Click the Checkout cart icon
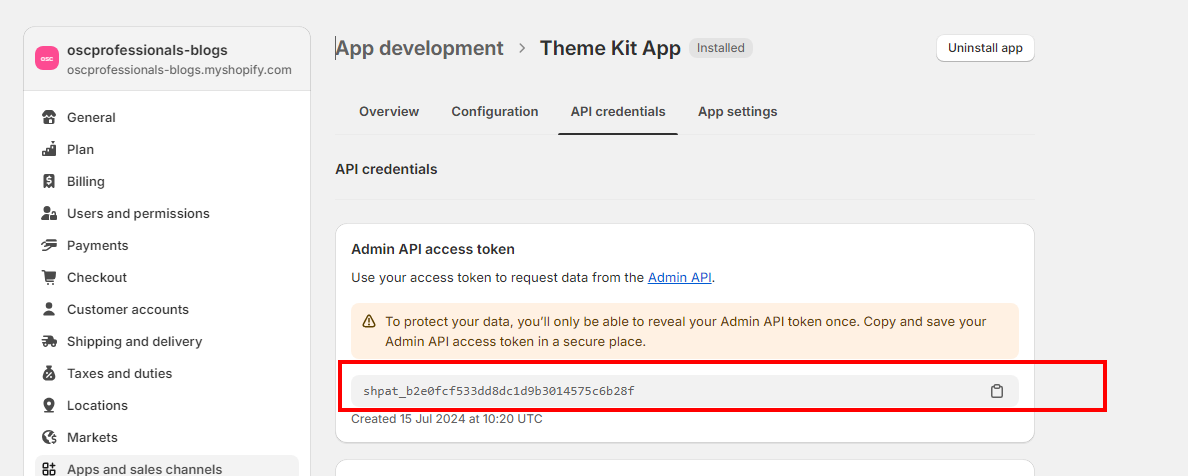The height and width of the screenshot is (476, 1188). pos(49,278)
